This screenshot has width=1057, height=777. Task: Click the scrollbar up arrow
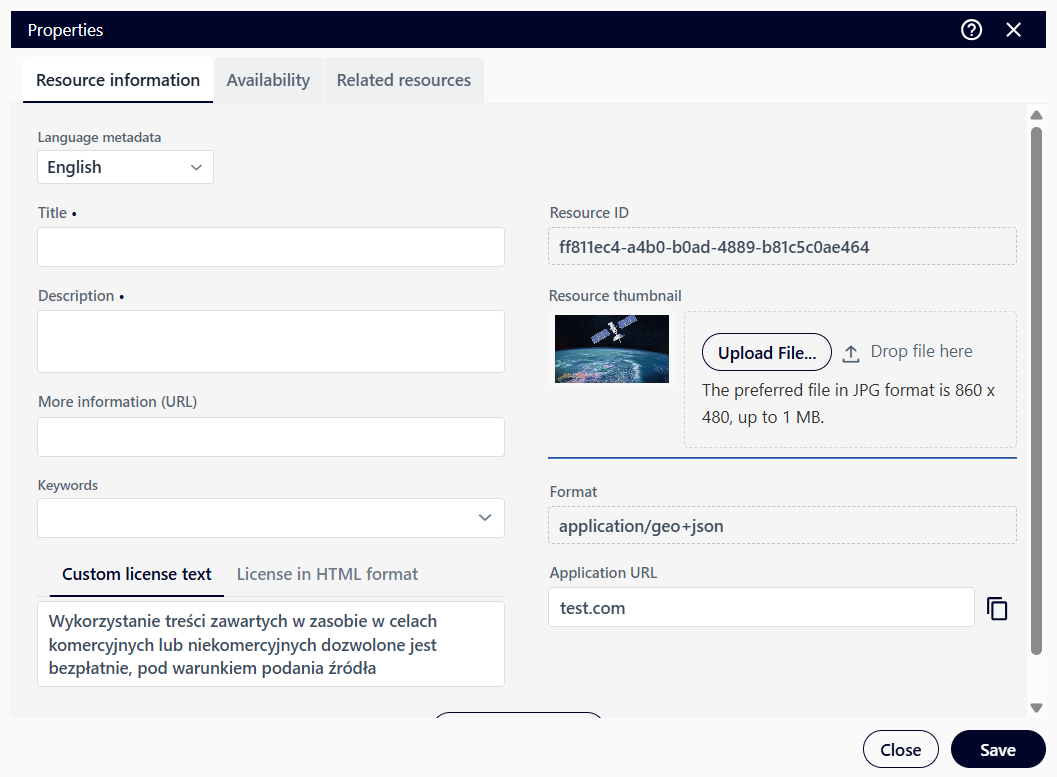pyautogui.click(x=1036, y=115)
